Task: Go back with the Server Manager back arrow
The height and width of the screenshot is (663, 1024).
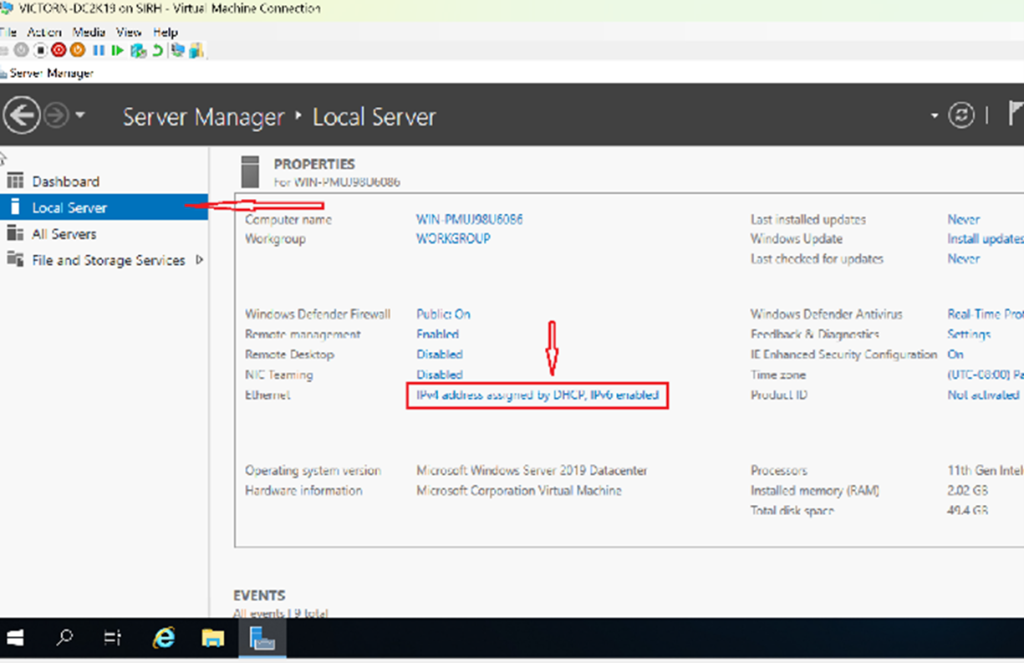Action: click(x=22, y=116)
